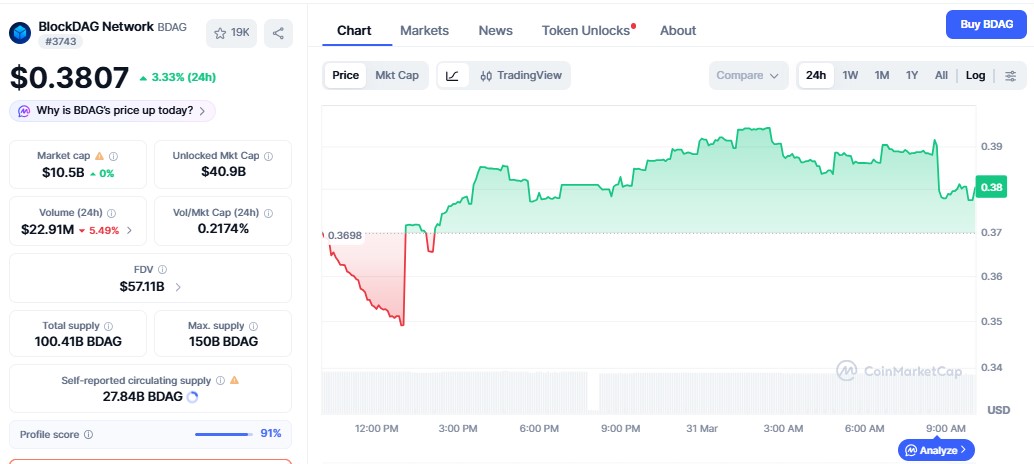Add BDAG to watchlist with star button
This screenshot has height=464, width=1034.
[231, 33]
